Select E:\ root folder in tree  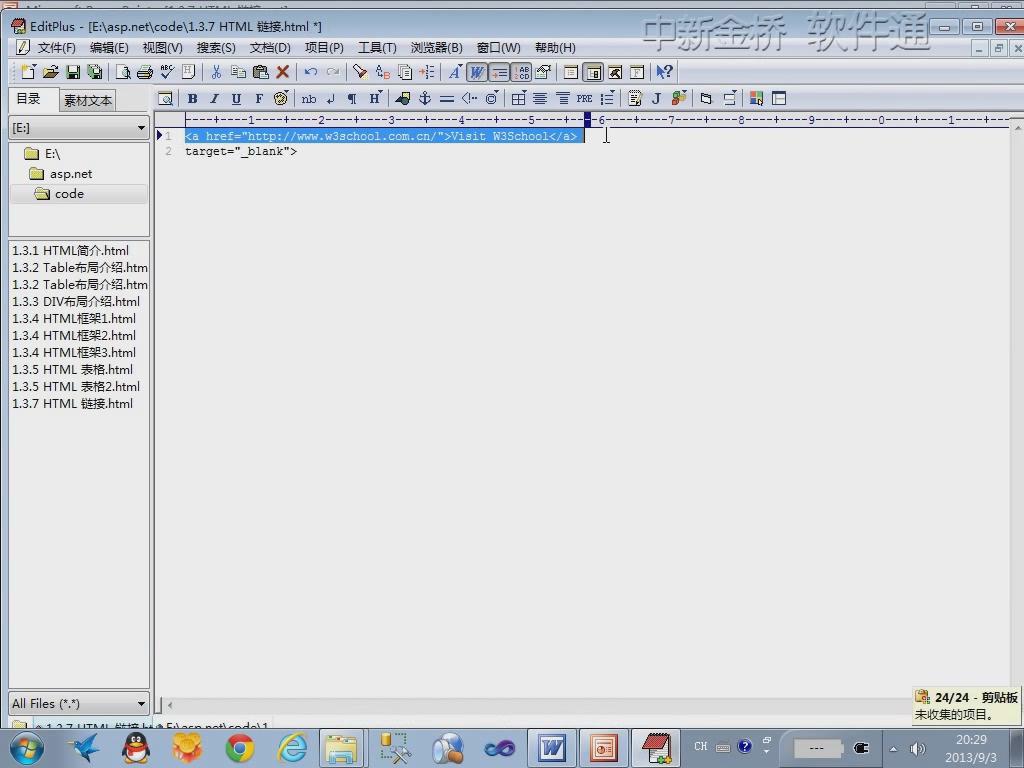click(52, 154)
